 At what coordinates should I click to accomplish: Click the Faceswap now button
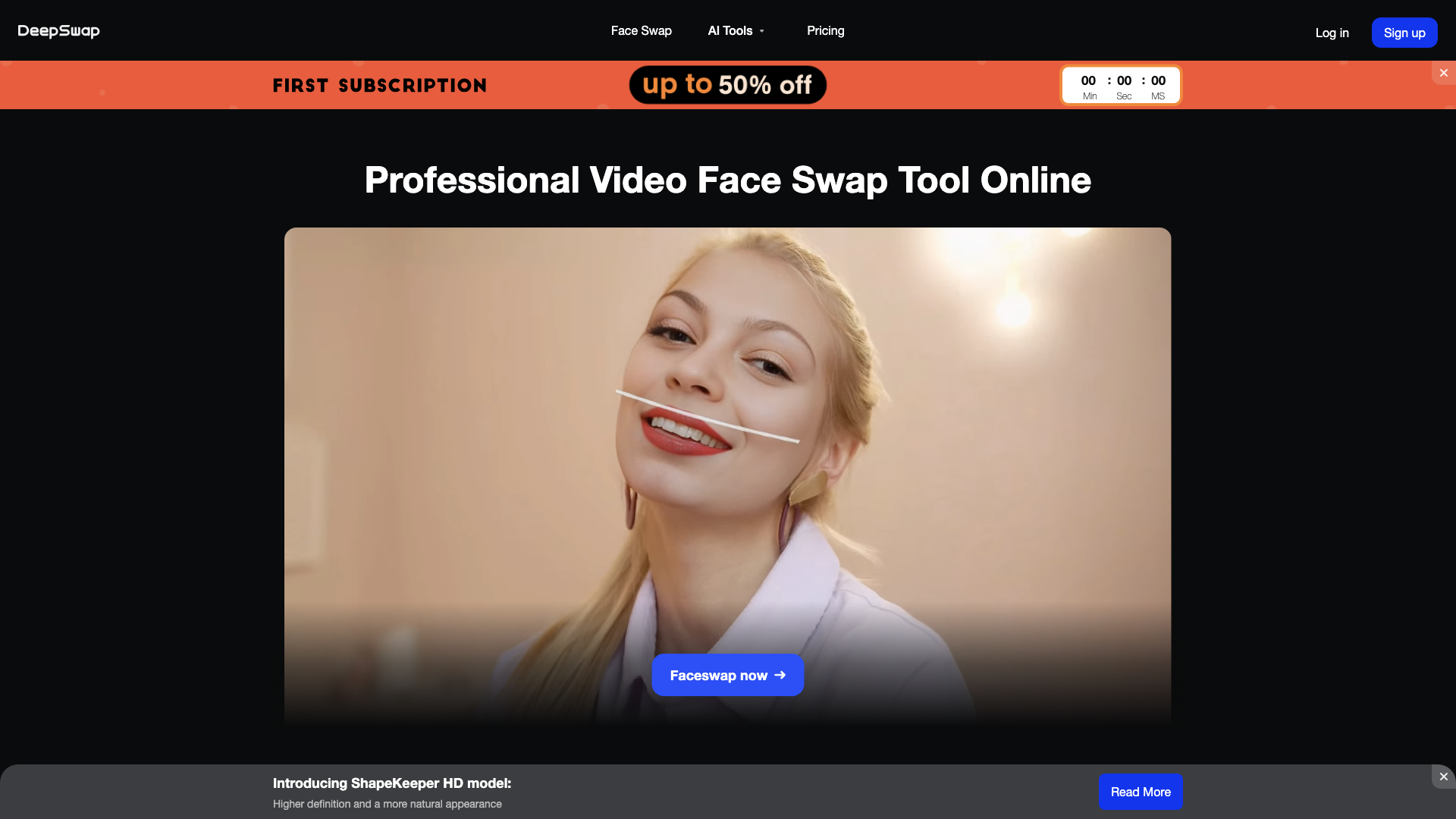727,674
